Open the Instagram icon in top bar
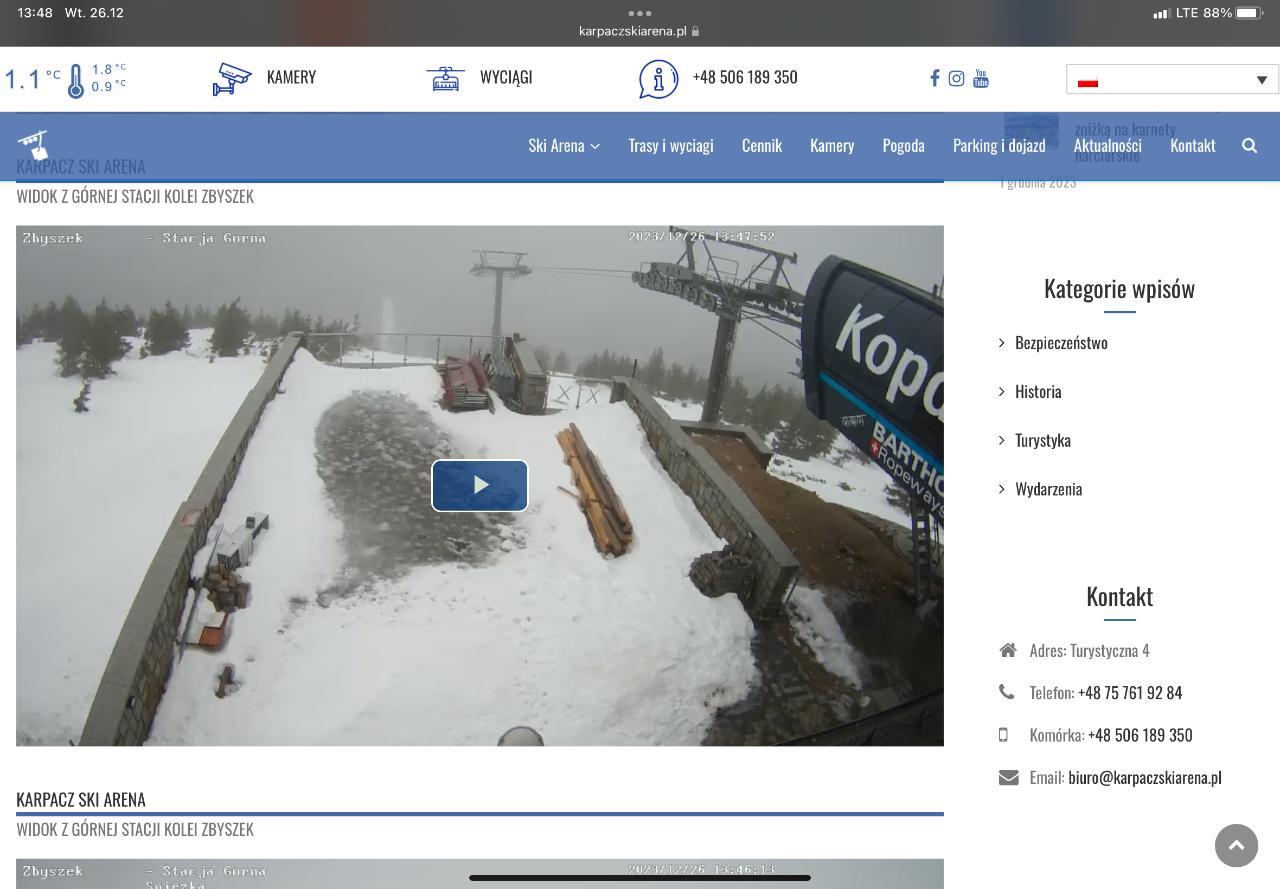The height and width of the screenshot is (889, 1280). 956,78
